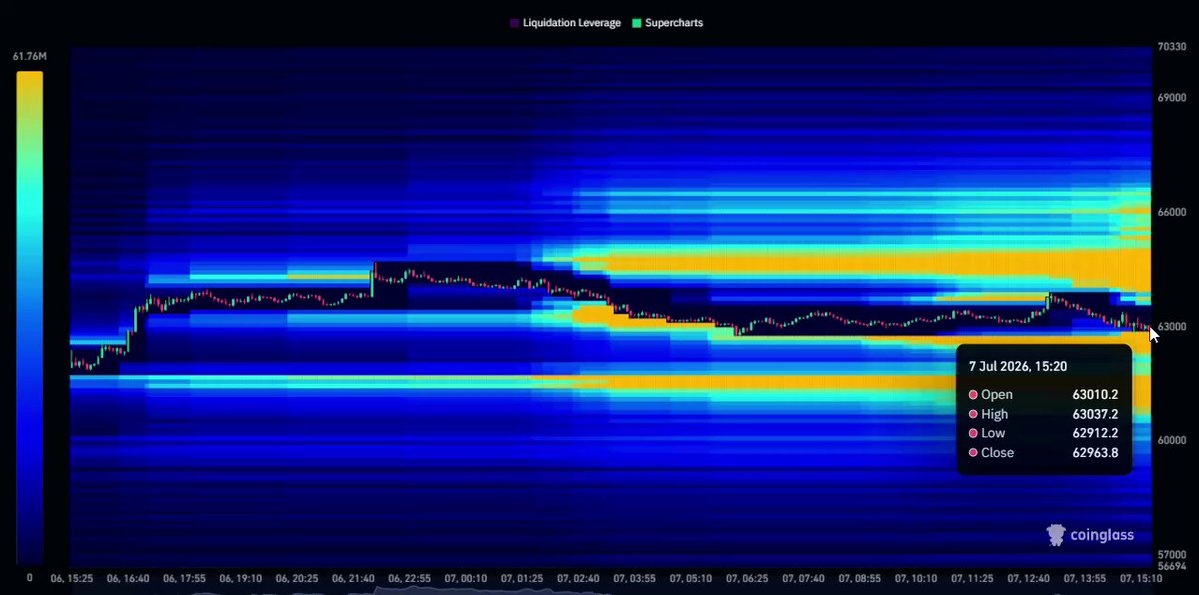Click the 60000 price axis label
1199x595 pixels.
coord(1171,441)
